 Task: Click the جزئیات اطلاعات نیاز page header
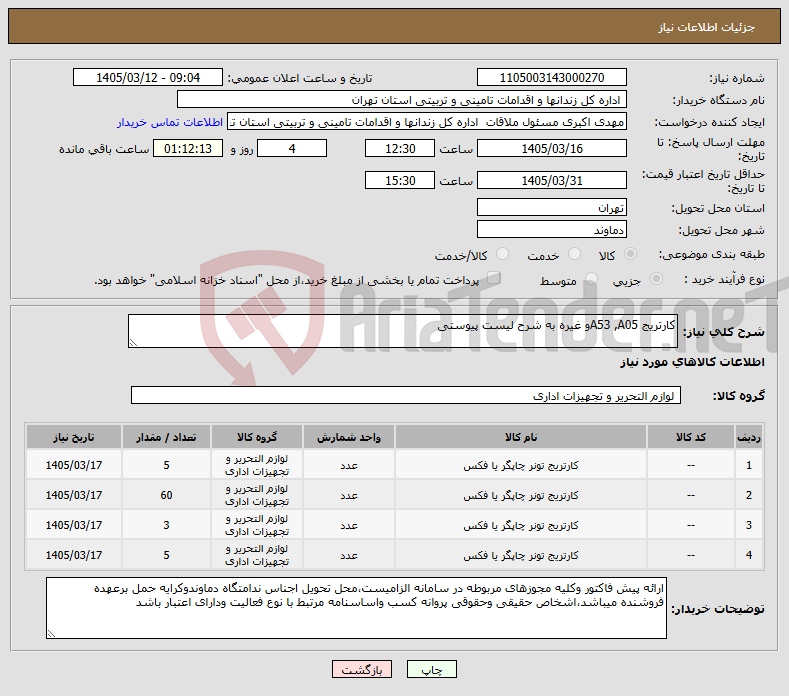pos(706,27)
